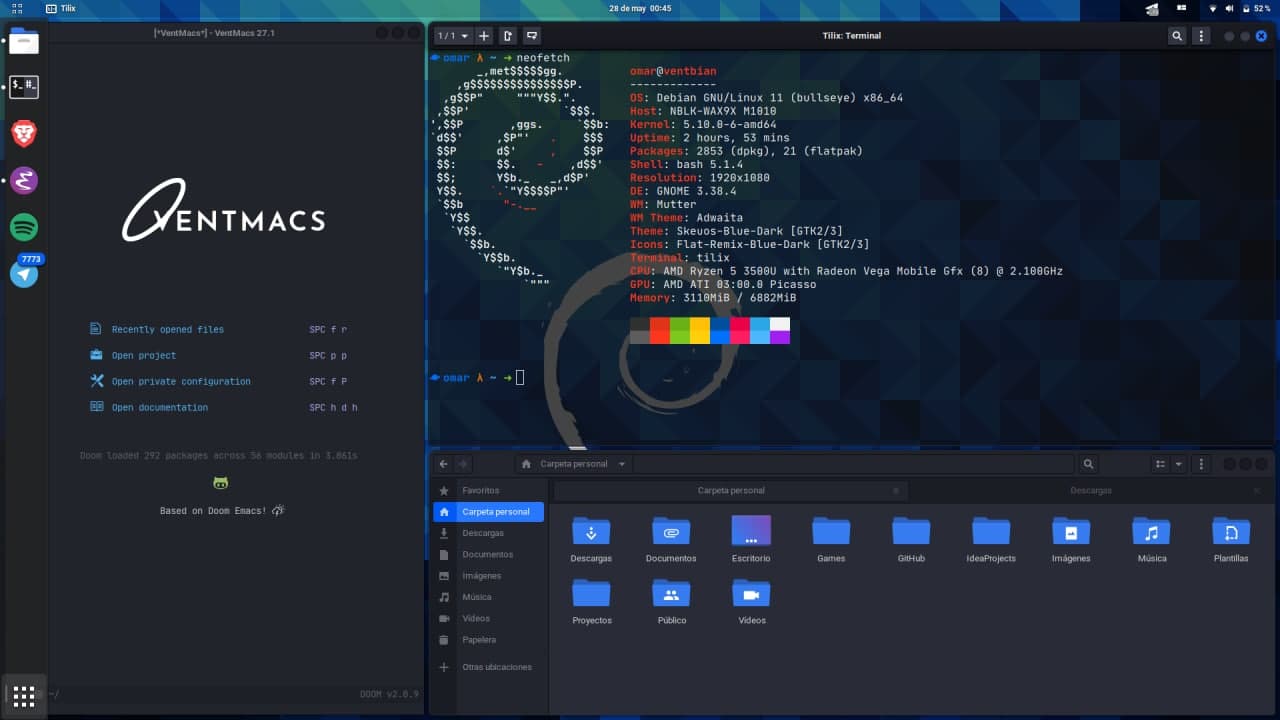This screenshot has height=720, width=1280.
Task: Click the red color block in neofetch
Action: (x=660, y=331)
